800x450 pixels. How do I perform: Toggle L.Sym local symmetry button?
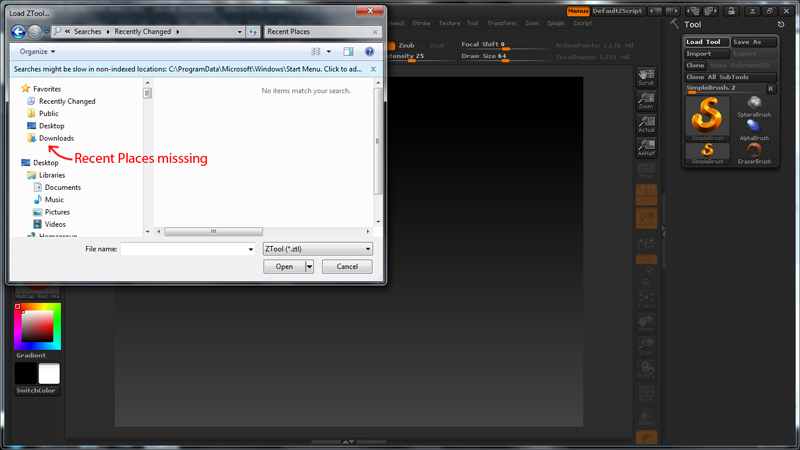(x=646, y=243)
